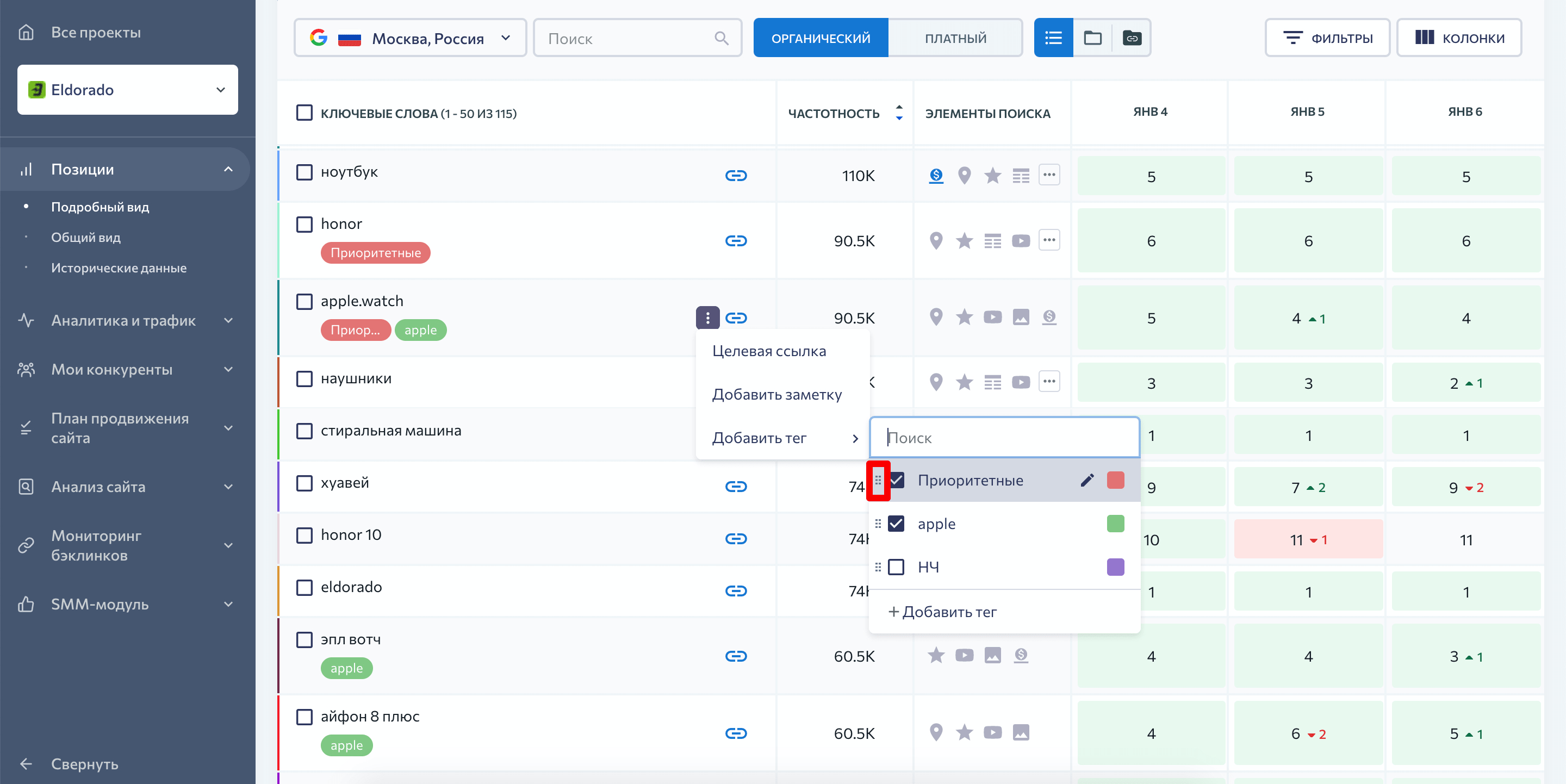Click the map pin icon in honor row

click(x=936, y=241)
